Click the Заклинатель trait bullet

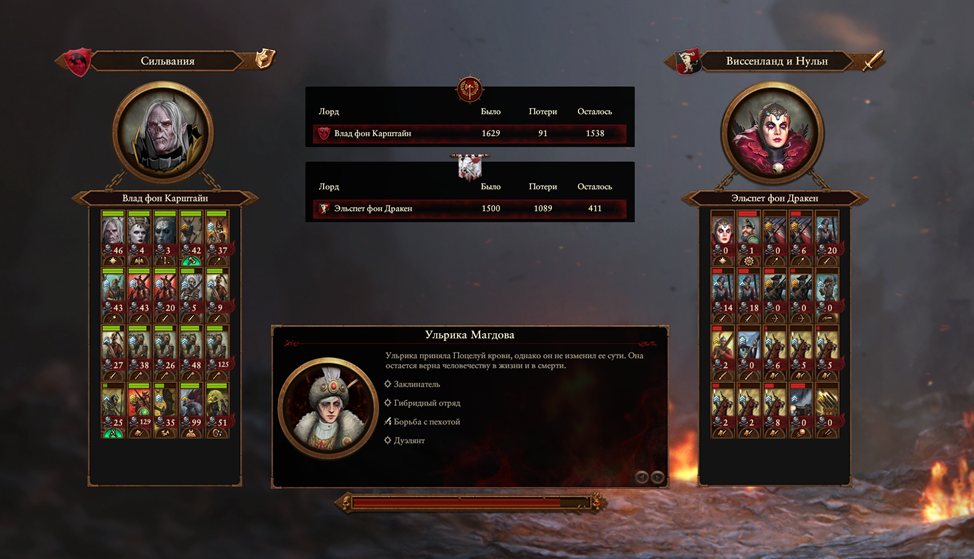pos(388,384)
